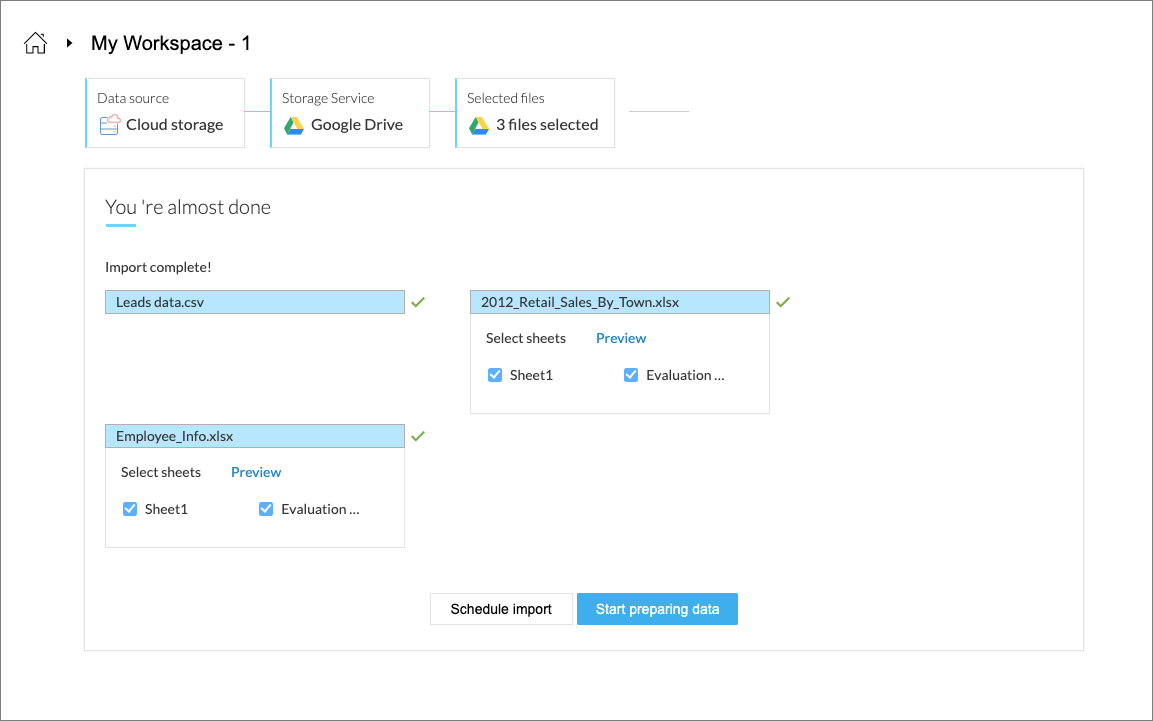The image size is (1153, 721).
Task: Click the Google Drive icon under Storage Service
Action: [x=294, y=125]
